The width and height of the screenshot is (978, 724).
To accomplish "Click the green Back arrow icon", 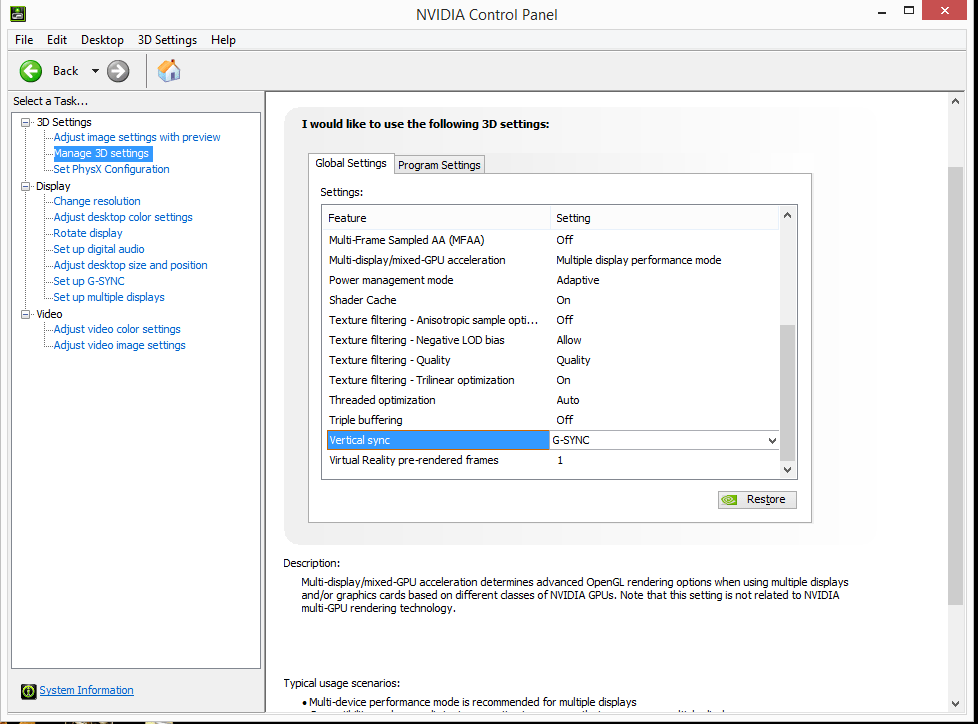I will [x=31, y=70].
